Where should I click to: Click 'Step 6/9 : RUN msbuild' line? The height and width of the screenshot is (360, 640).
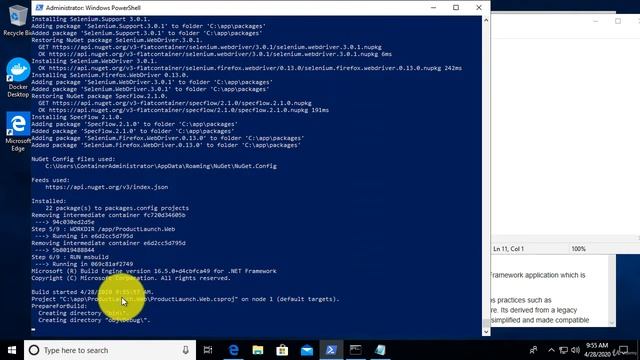click(70, 257)
